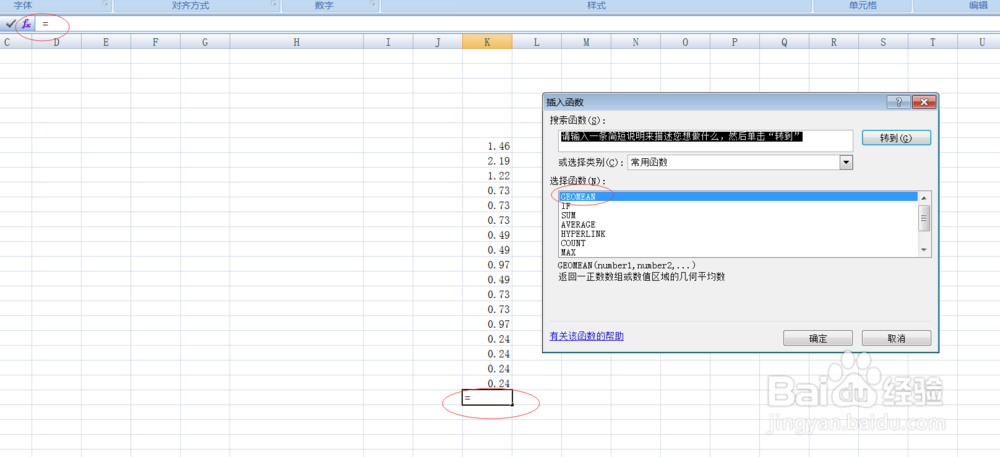The image size is (1000, 457).
Task: Select COUNT in the function list
Action: [x=737, y=243]
